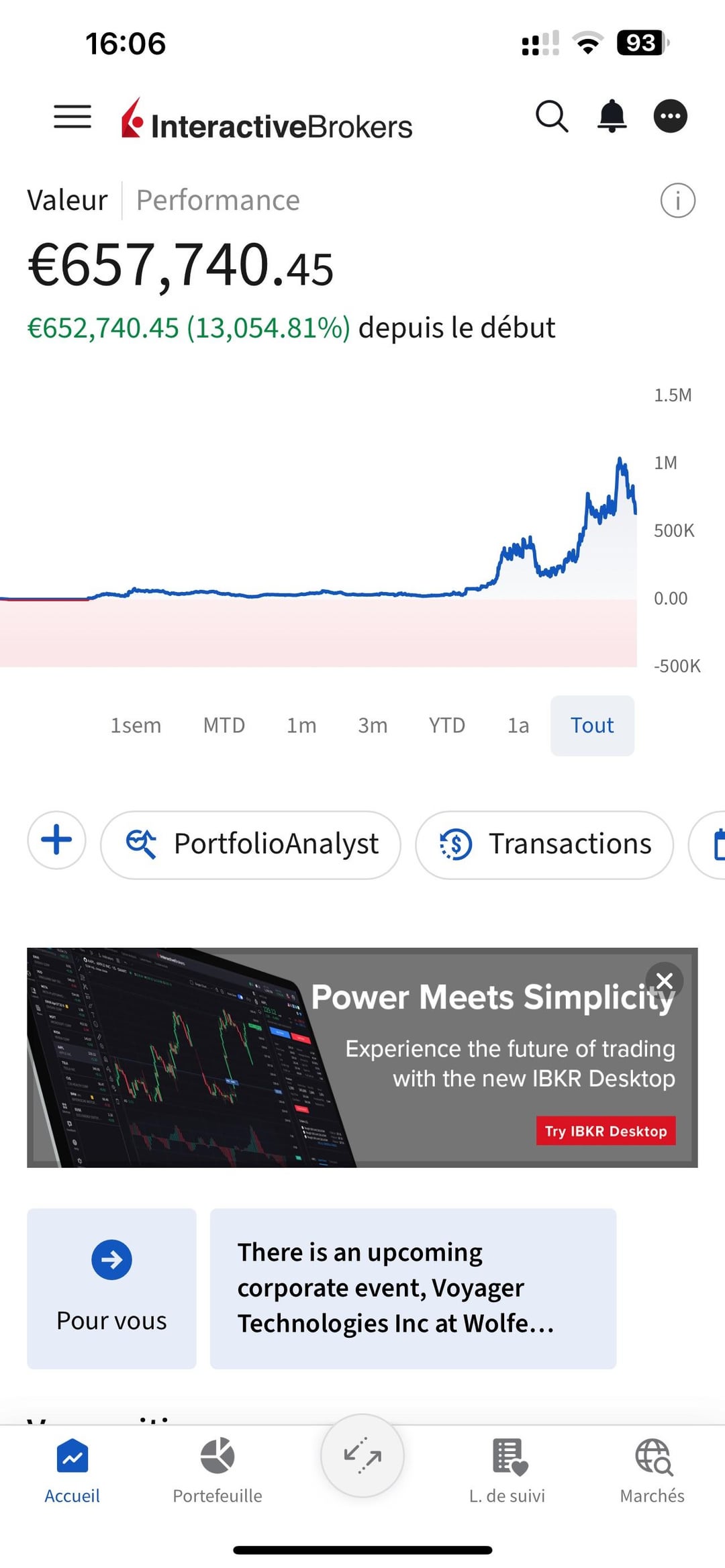Tap the blue plus add button
The width and height of the screenshot is (725, 1568).
tap(57, 840)
